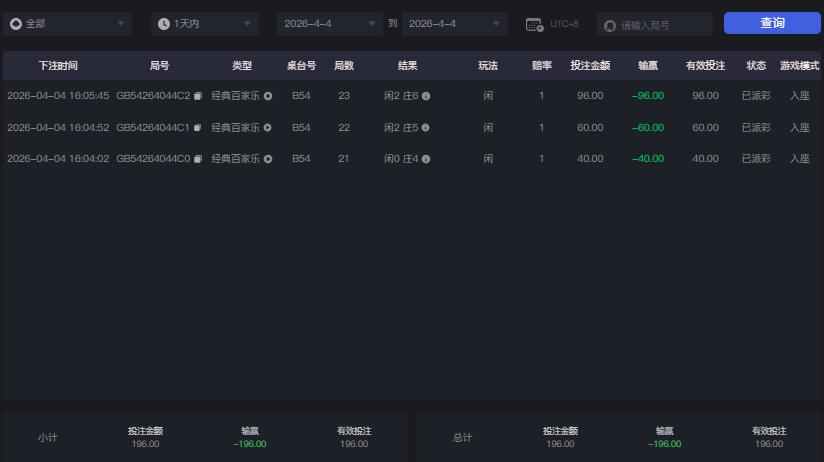The height and width of the screenshot is (462, 824).
Task: Copy round number GB54264044C1
Action: tap(197, 128)
